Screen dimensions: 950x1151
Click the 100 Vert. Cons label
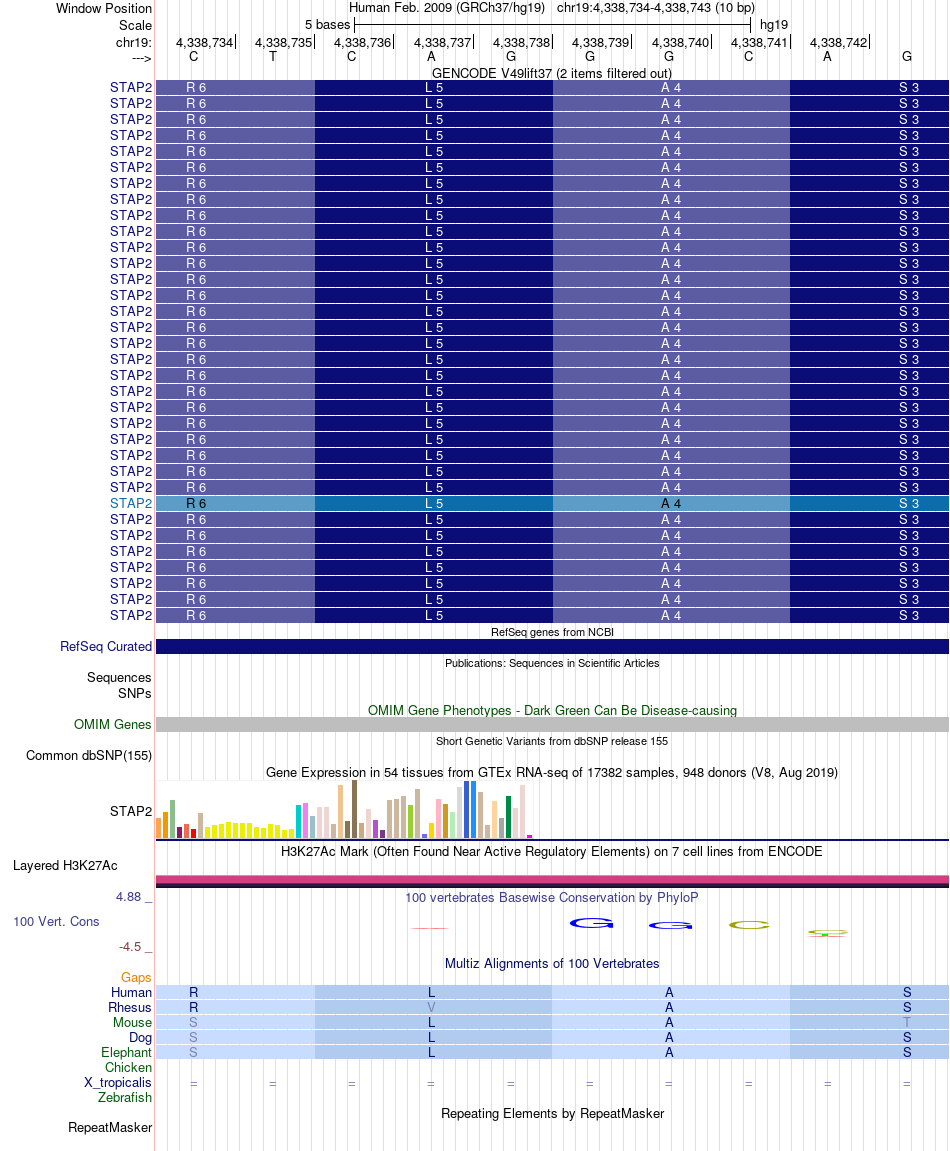pyautogui.click(x=56, y=921)
